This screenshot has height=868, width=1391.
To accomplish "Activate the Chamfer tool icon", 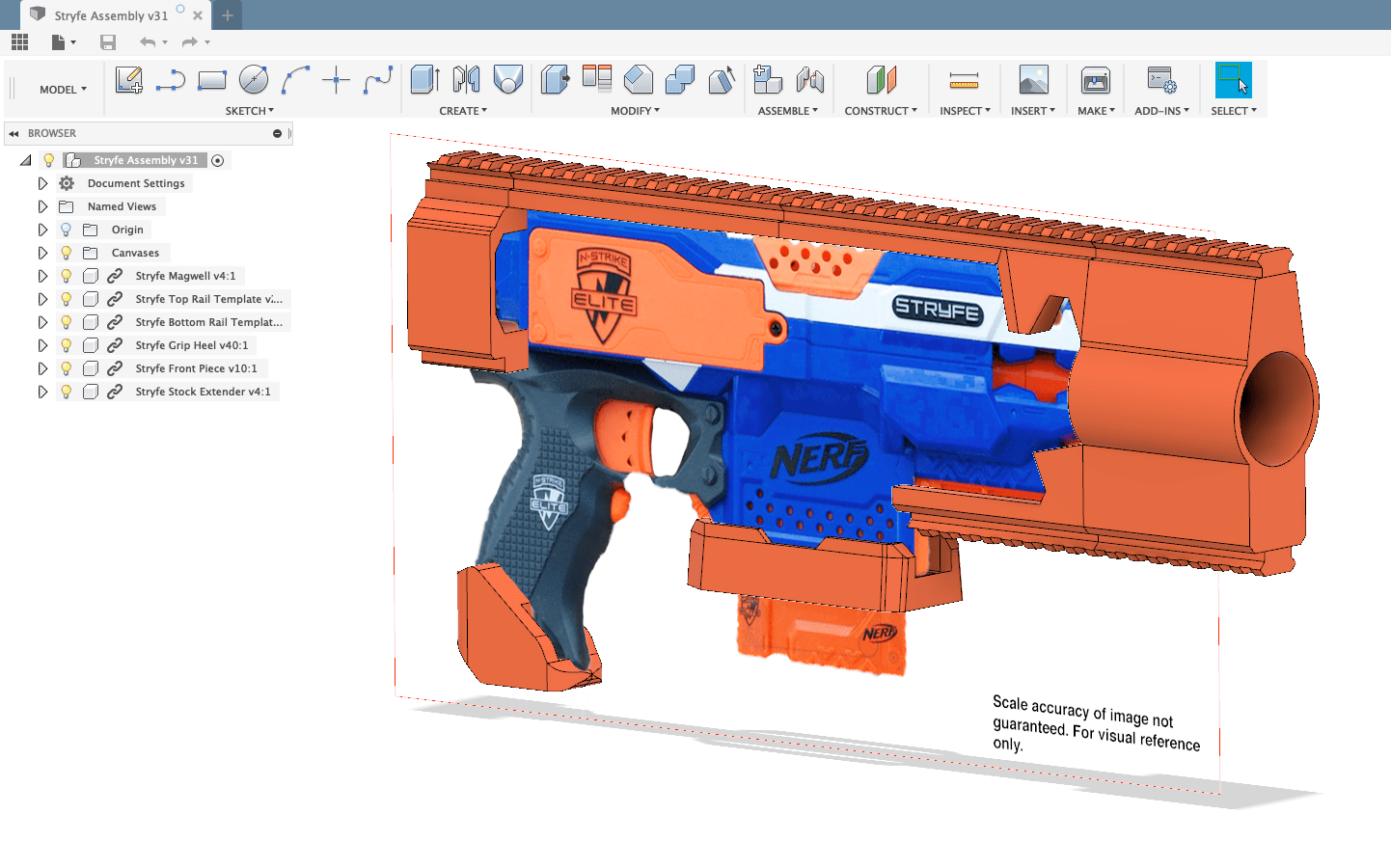I will click(x=639, y=80).
